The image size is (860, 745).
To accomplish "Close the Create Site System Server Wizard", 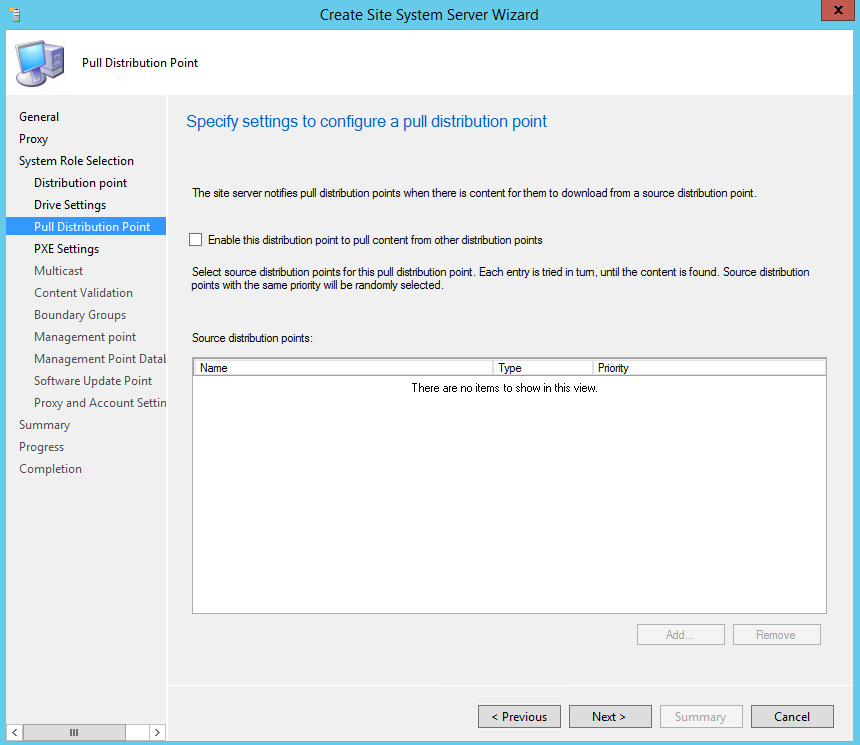I will [838, 10].
